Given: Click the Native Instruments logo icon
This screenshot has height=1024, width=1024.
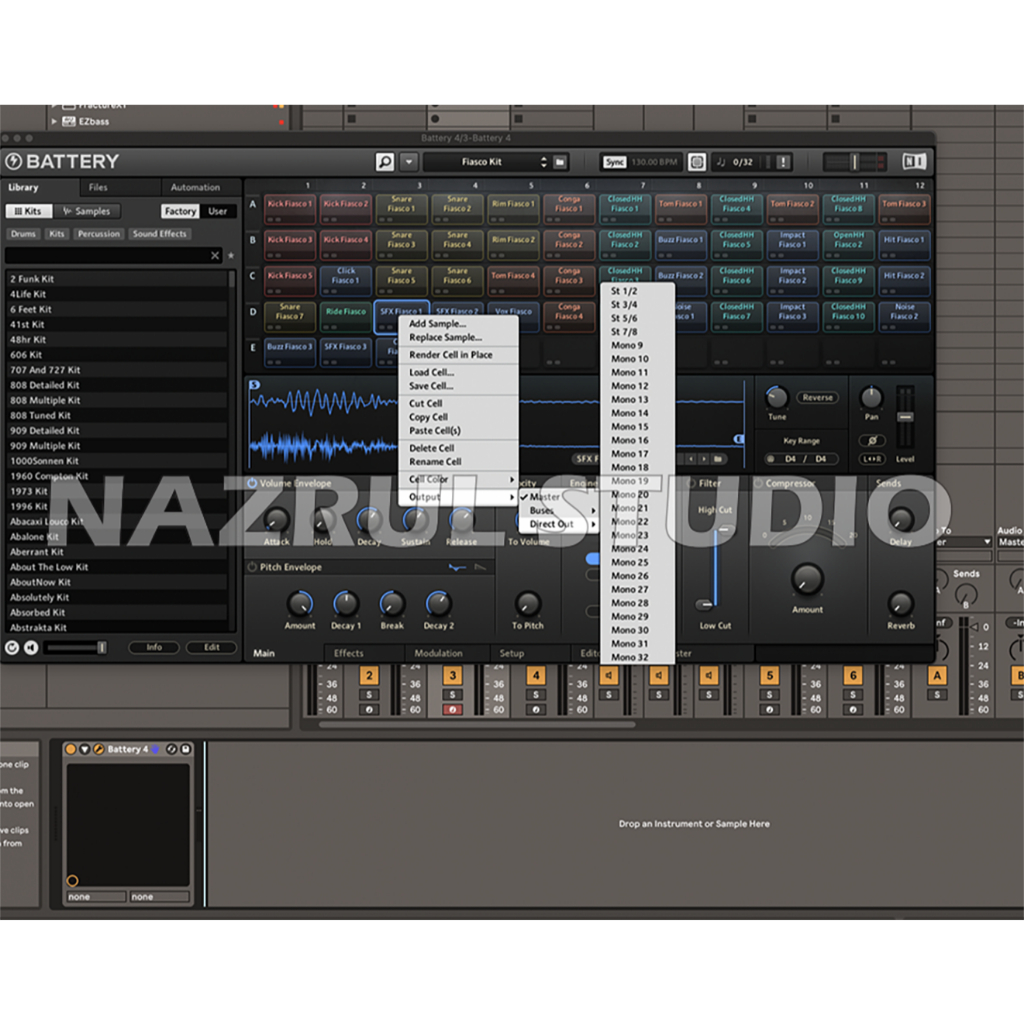Looking at the screenshot, I should pos(913,161).
